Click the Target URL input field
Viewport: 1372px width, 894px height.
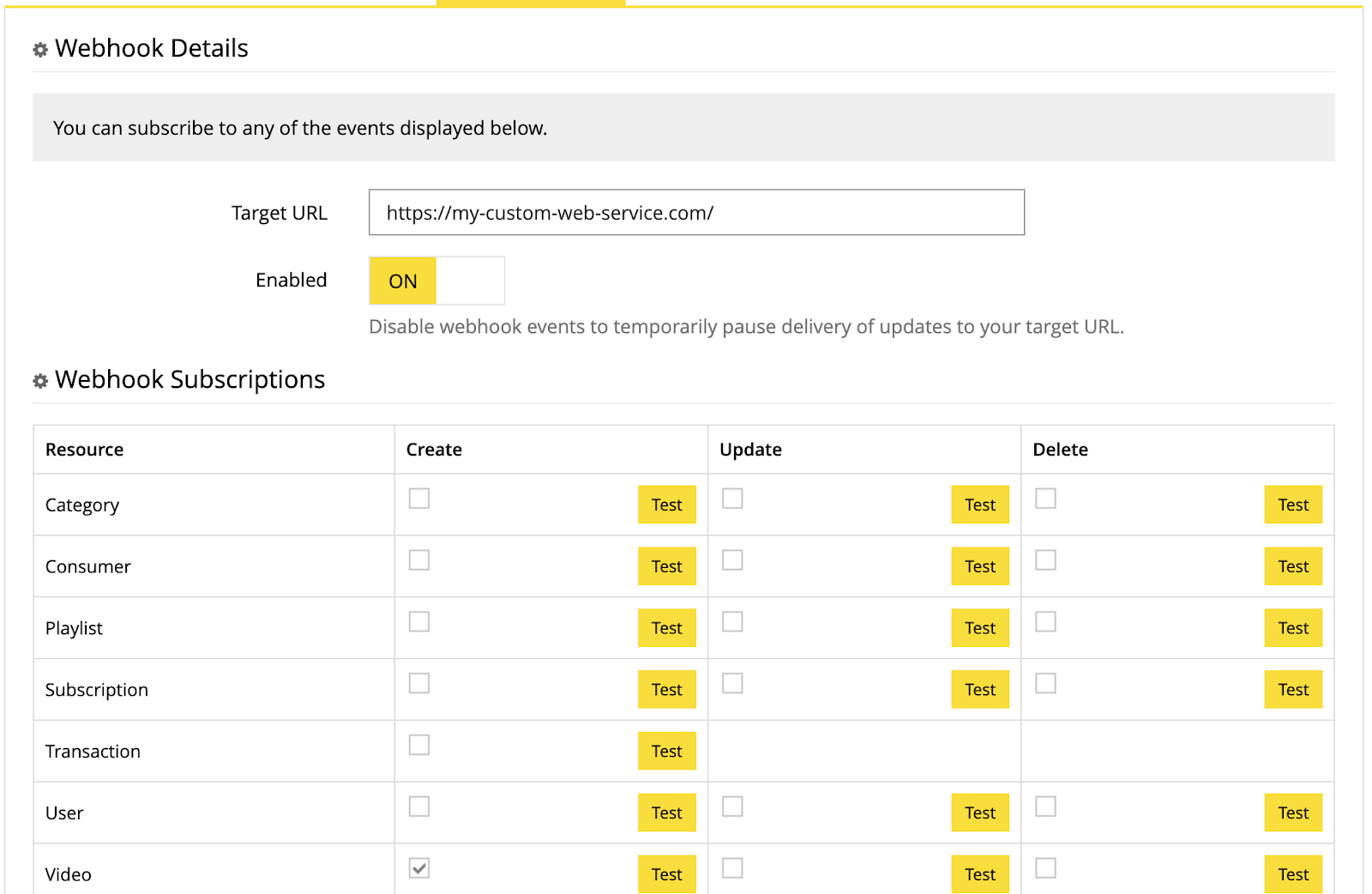(696, 212)
